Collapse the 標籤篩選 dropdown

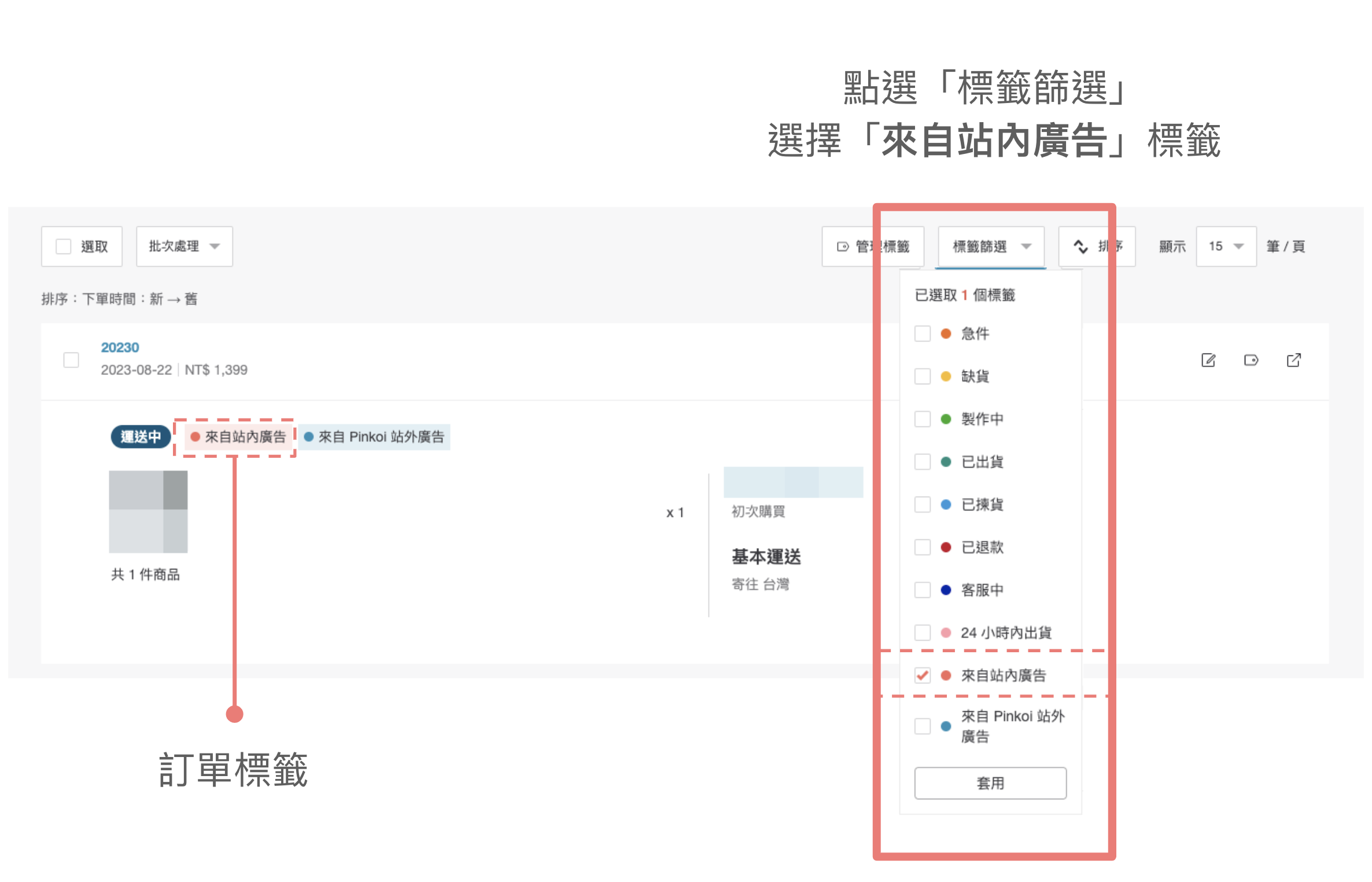991,247
